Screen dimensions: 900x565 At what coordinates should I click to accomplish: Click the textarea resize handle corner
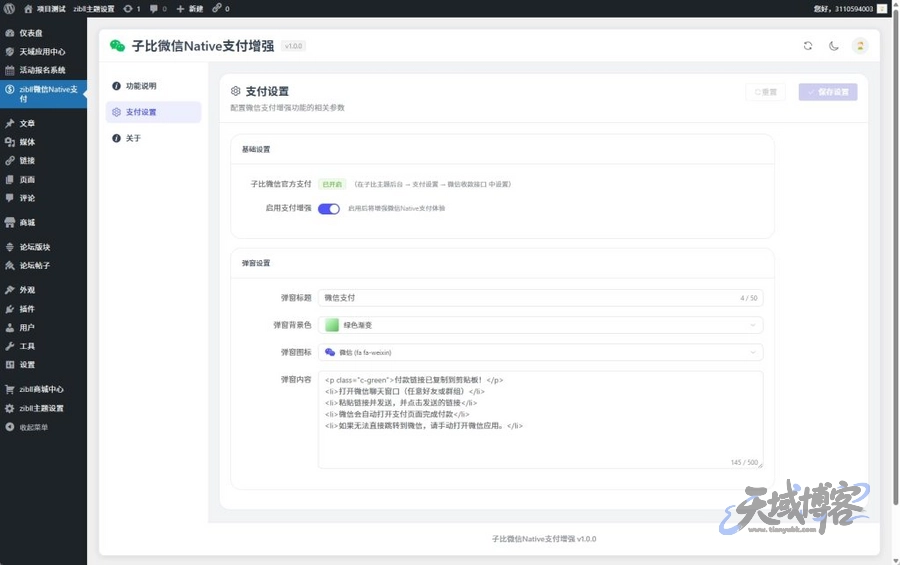coord(760,465)
